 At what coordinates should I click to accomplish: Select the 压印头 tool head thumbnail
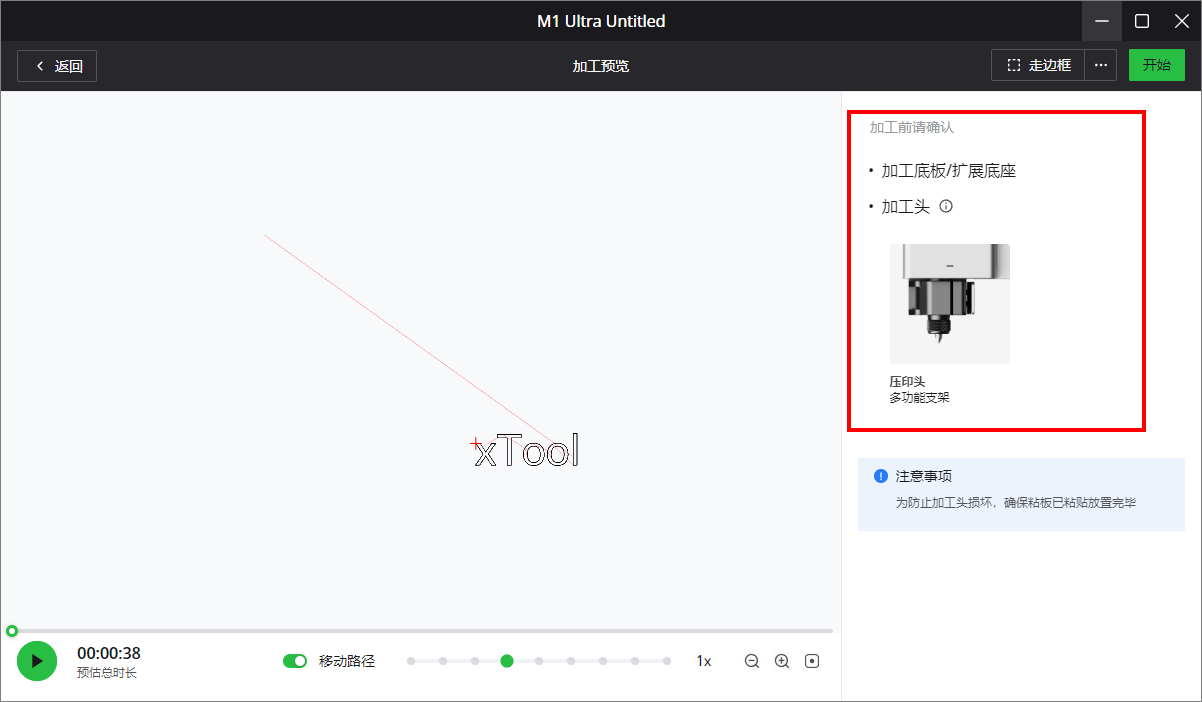950,304
